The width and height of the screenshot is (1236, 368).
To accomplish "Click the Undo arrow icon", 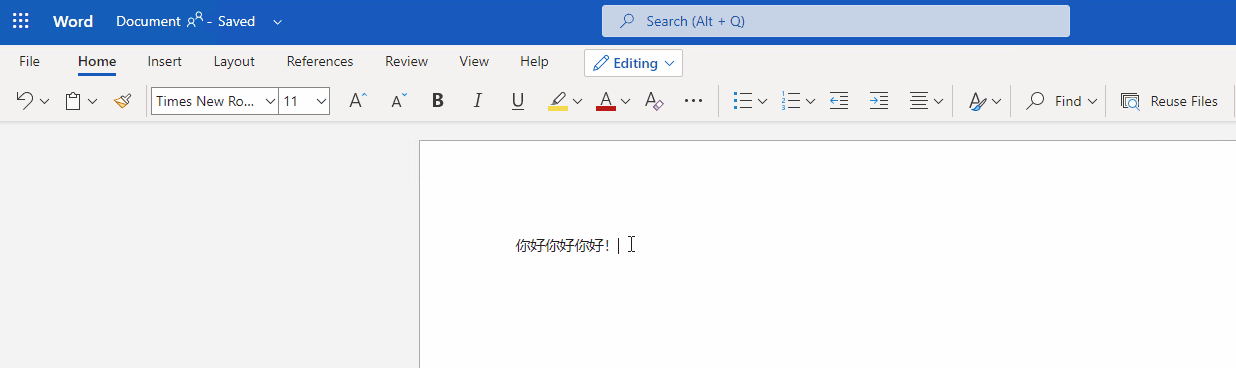I will 25,101.
